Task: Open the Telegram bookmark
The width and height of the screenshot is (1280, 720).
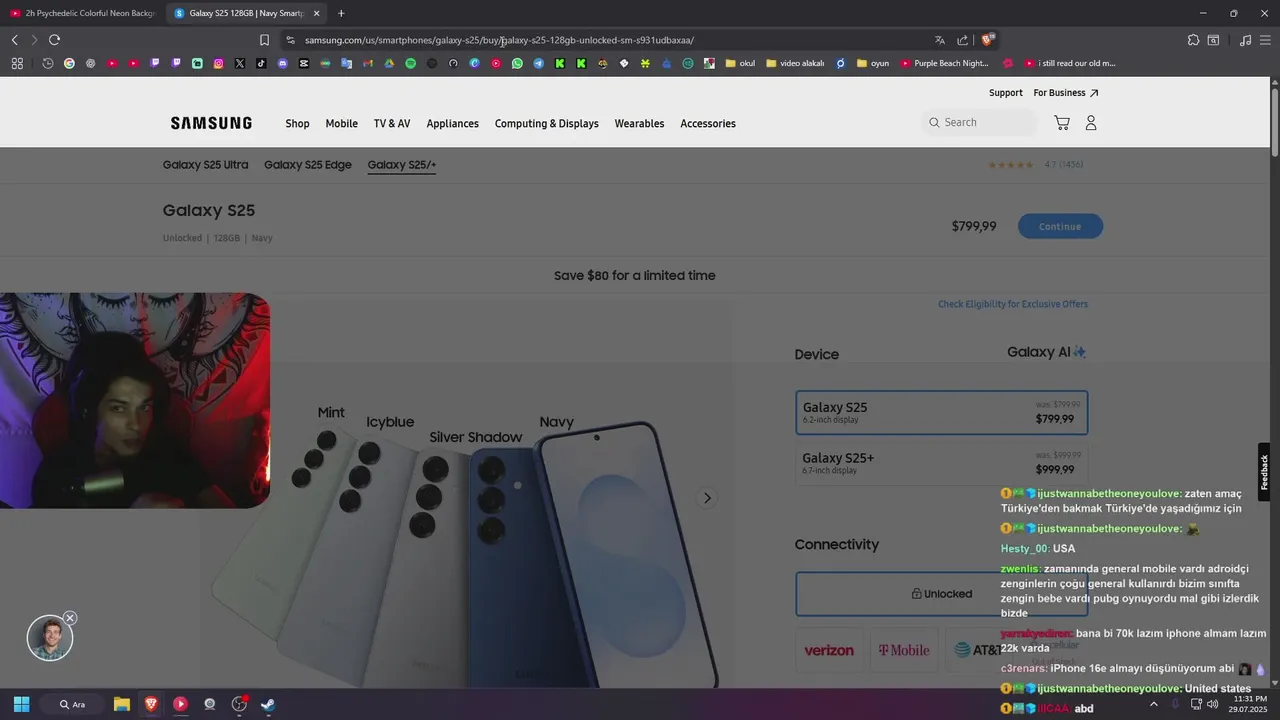Action: [x=538, y=63]
